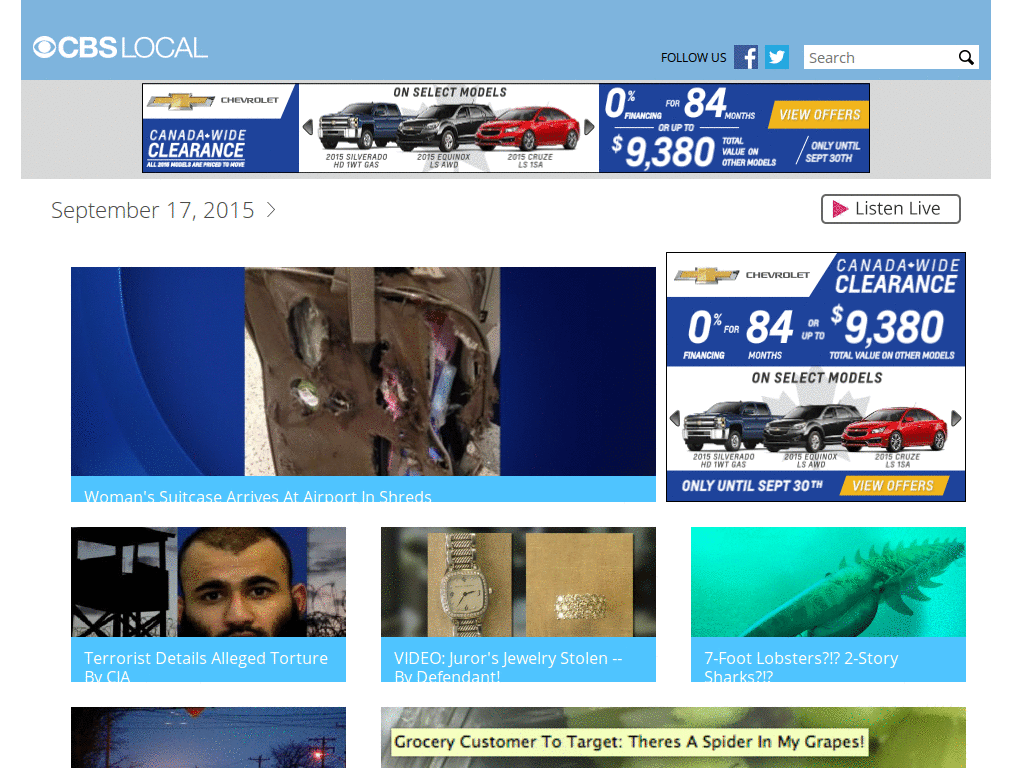Open the shredded suitcase story image
Screen dimensions: 1024x768
(x=363, y=371)
